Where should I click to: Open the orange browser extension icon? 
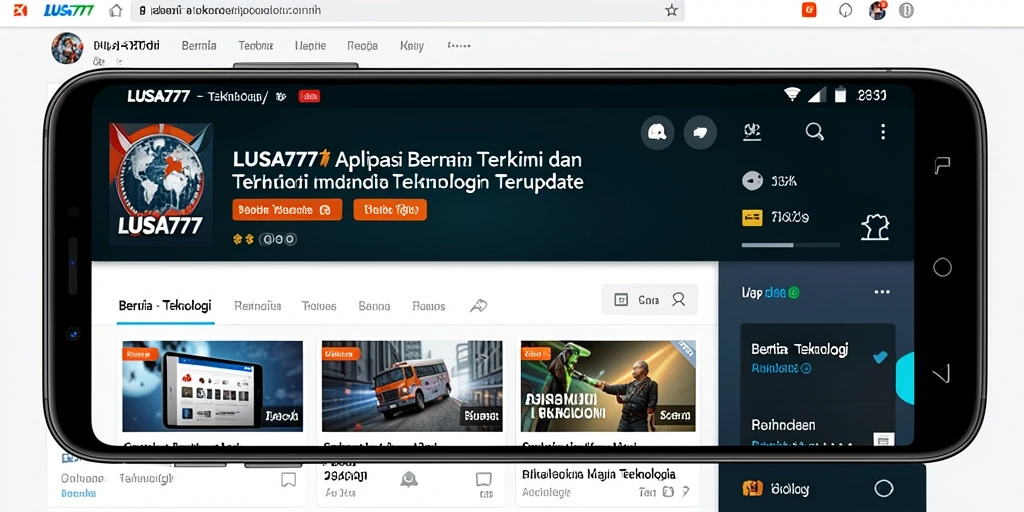[x=809, y=10]
